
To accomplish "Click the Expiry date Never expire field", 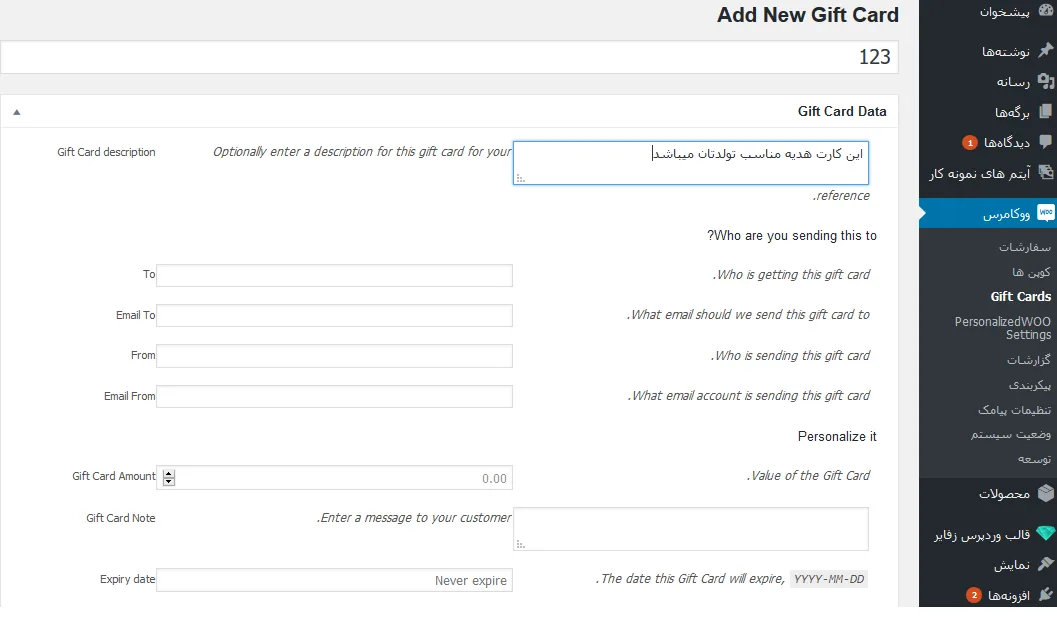I will pyautogui.click(x=334, y=580).
